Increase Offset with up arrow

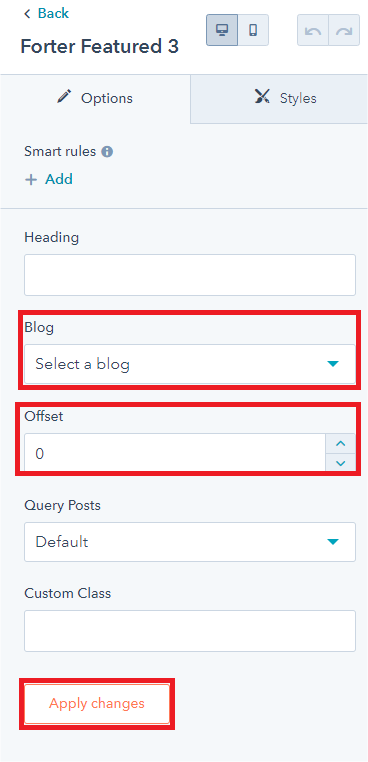coord(341,443)
